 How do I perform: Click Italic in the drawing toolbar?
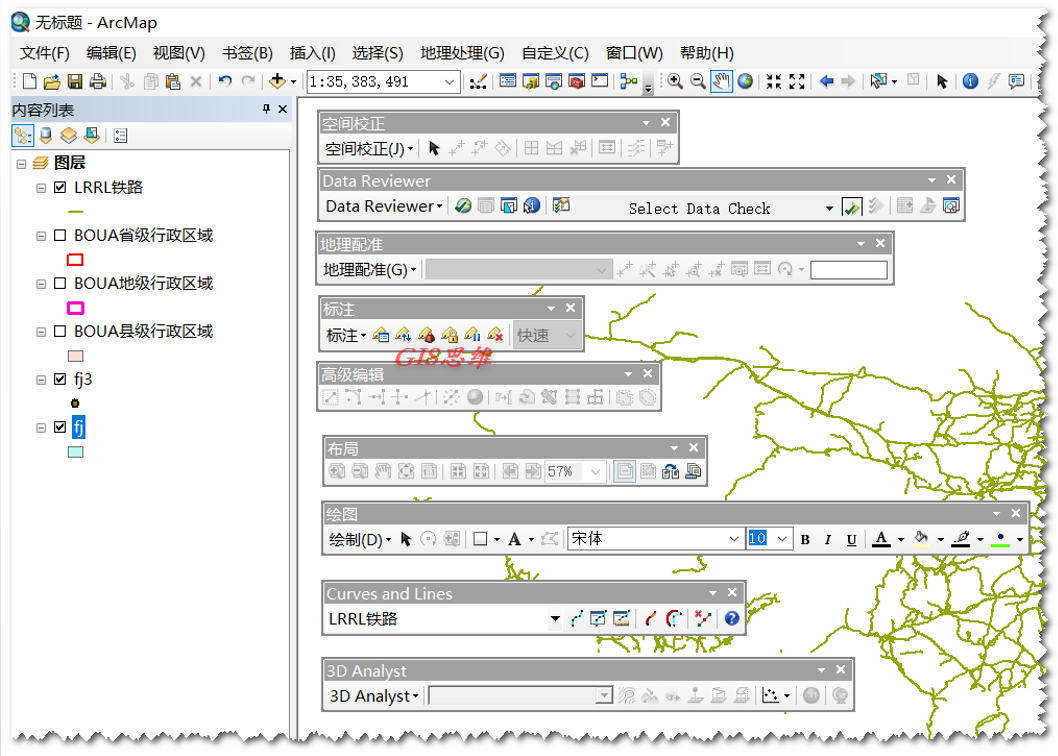pyautogui.click(x=828, y=539)
